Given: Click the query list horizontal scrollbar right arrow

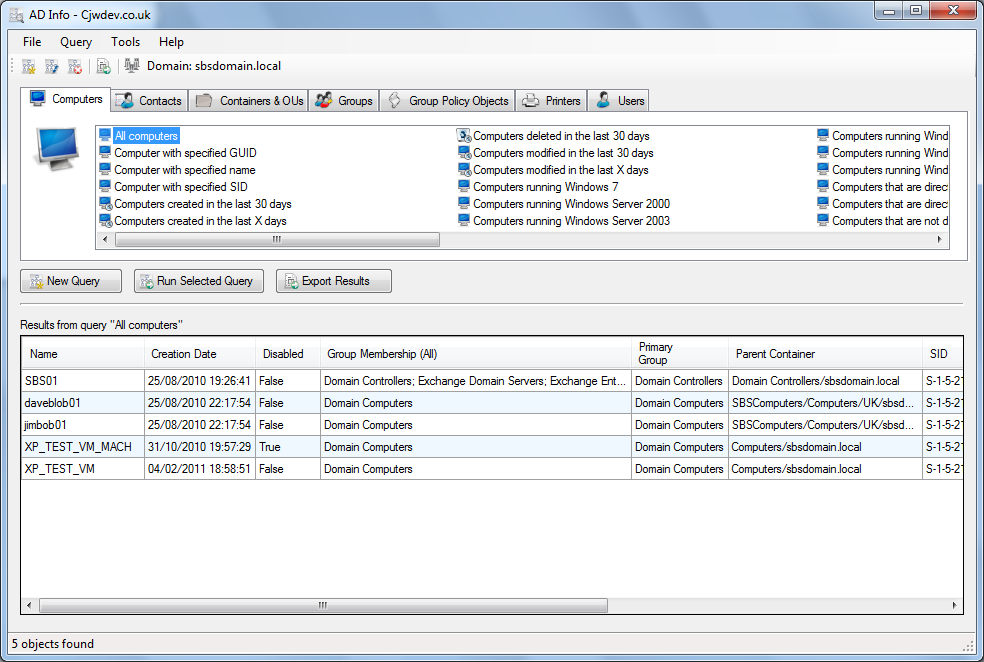Looking at the screenshot, I should click(x=939, y=240).
